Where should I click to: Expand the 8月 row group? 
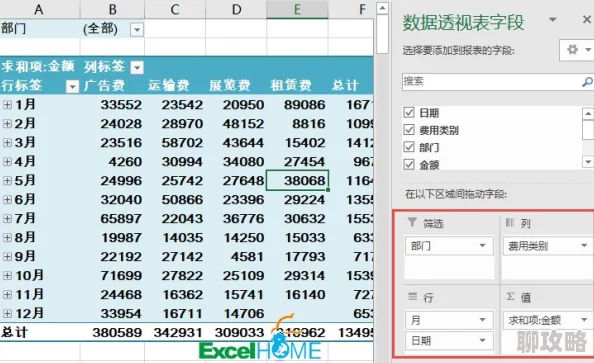[7, 237]
